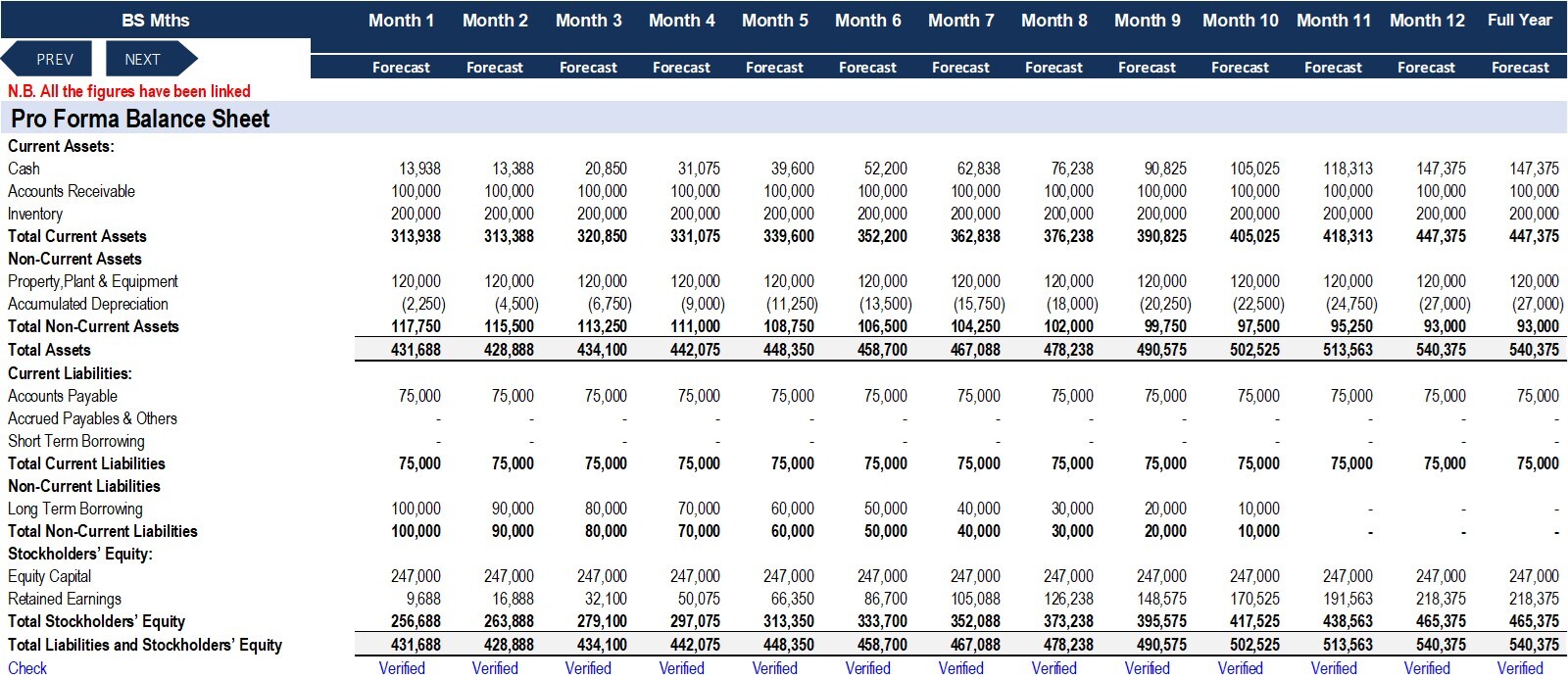Click Month 9 Retained Earnings 148,575
The image size is (1568, 680).
[x=1161, y=599]
